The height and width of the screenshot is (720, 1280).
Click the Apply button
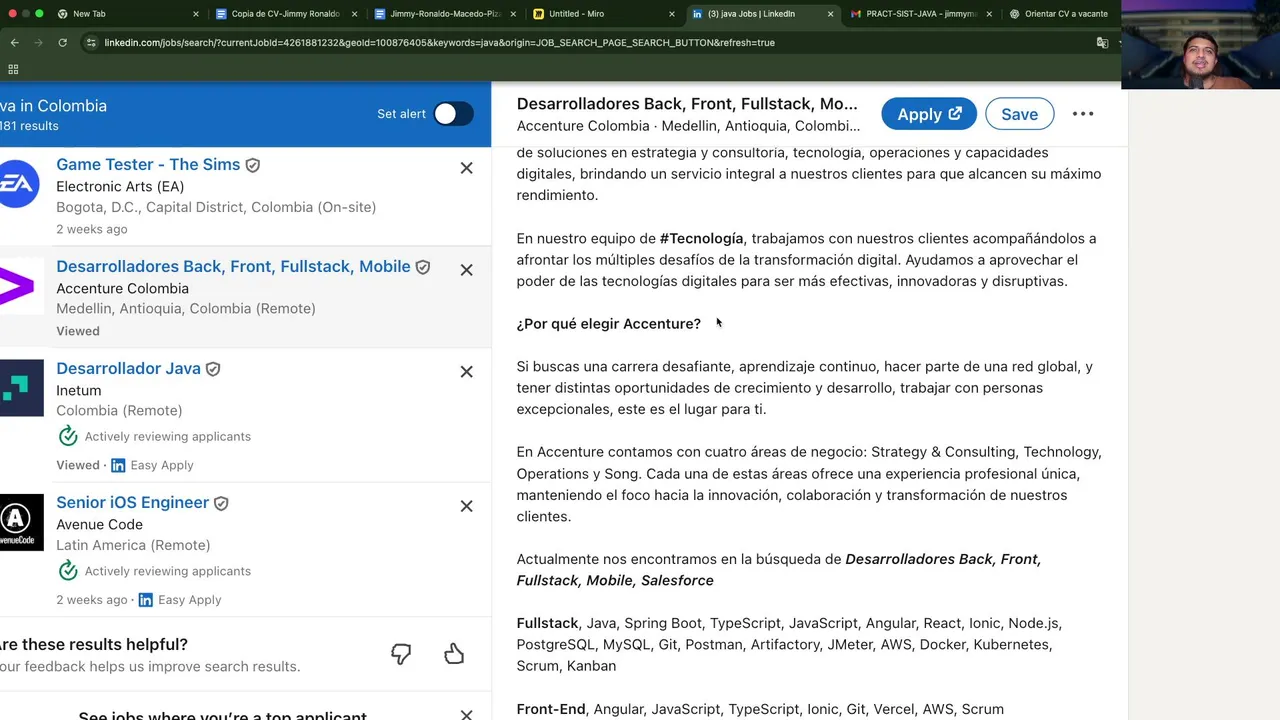click(x=929, y=114)
